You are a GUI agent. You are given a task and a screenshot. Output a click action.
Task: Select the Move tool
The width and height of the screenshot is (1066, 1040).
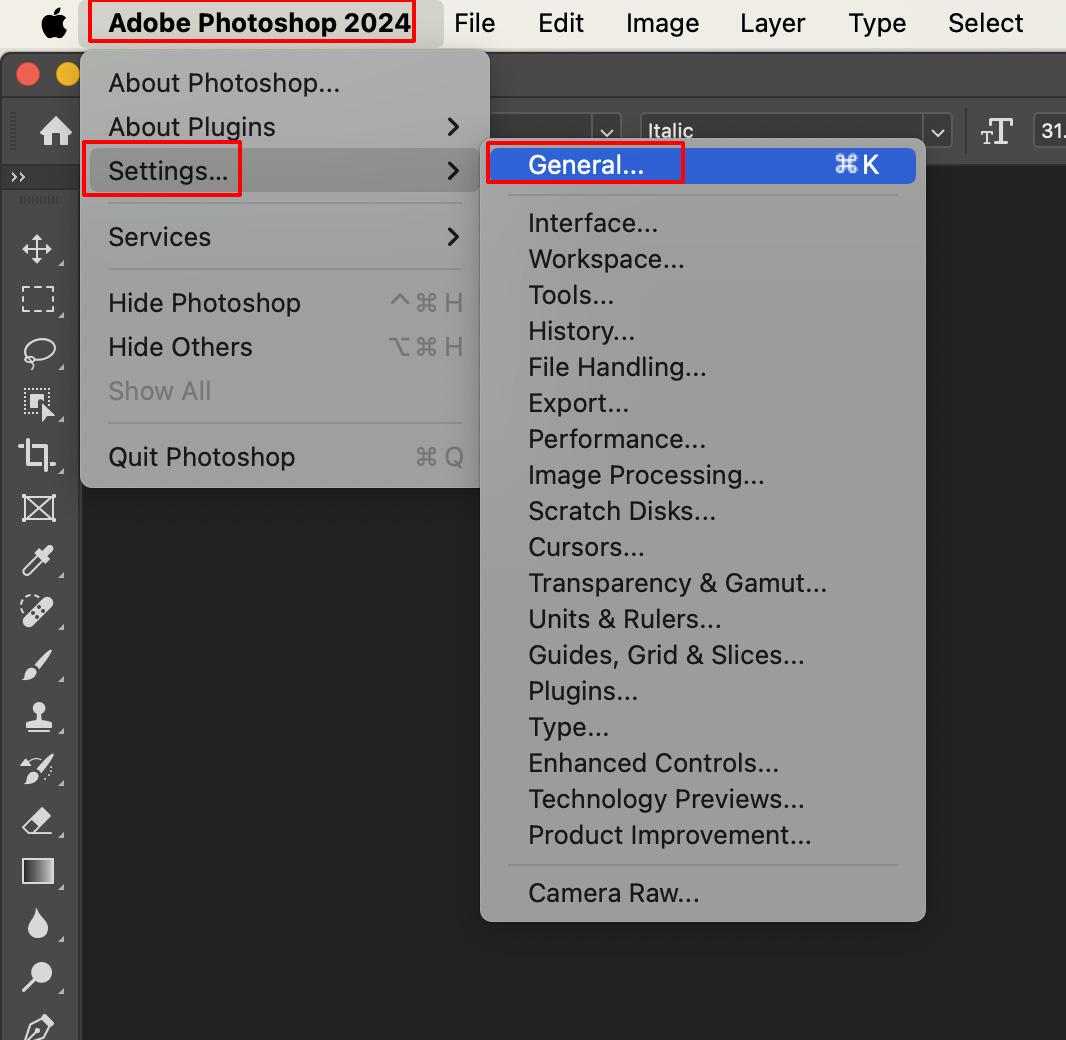point(37,249)
